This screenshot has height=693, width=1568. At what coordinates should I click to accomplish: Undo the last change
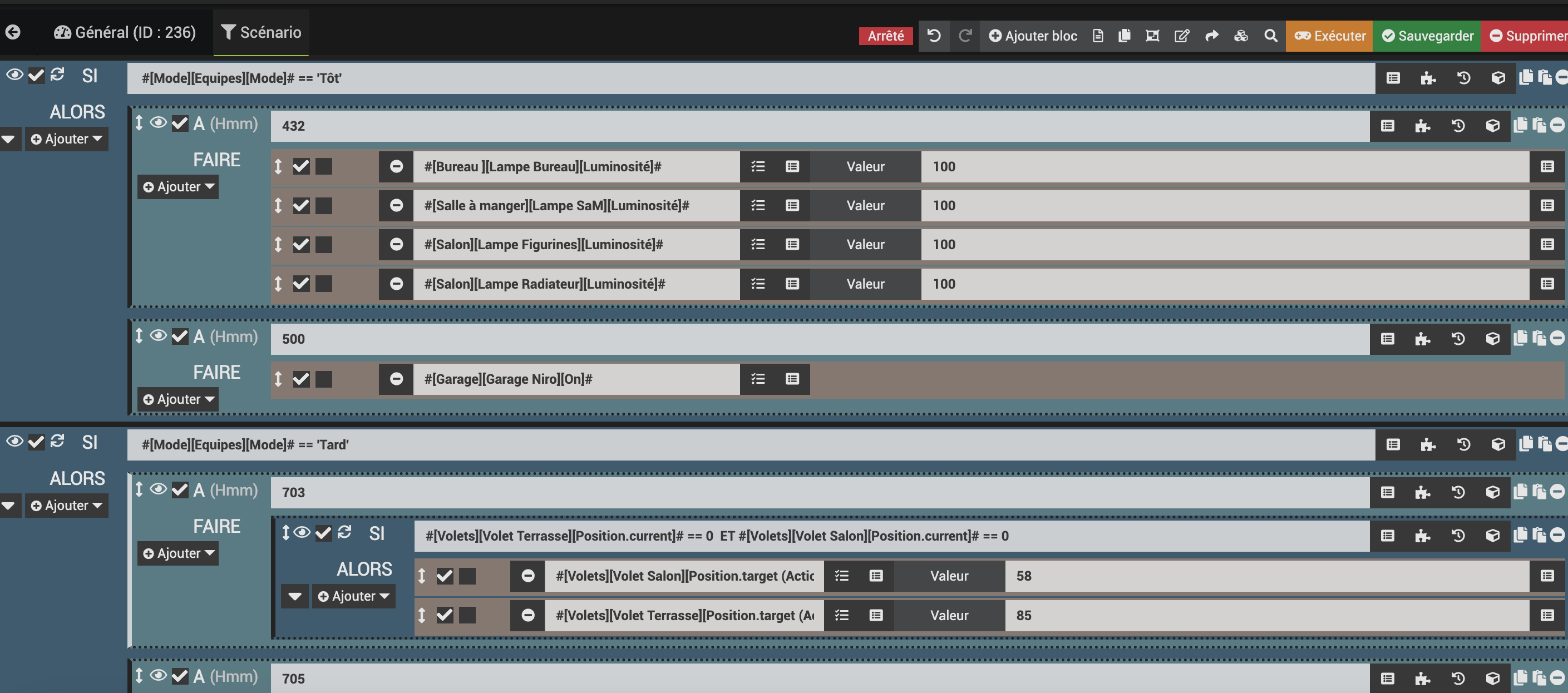click(x=934, y=36)
